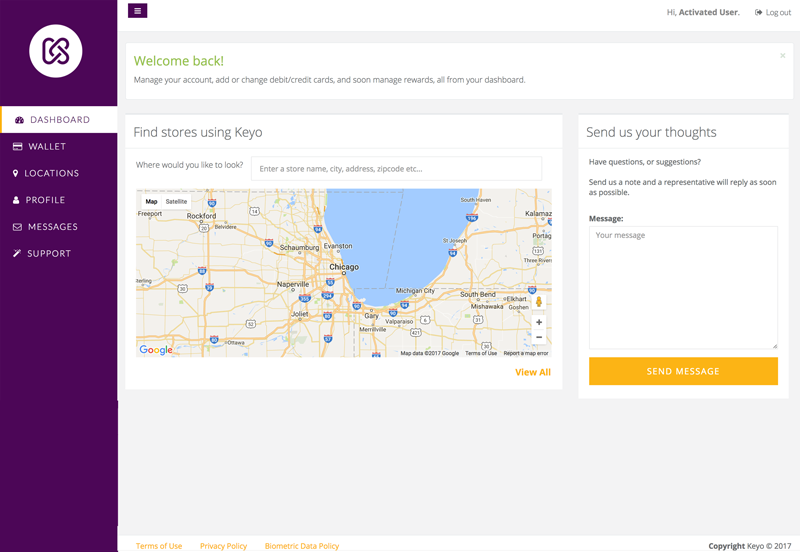Open the Locations menu item
This screenshot has width=800, height=552.
pyautogui.click(x=59, y=173)
